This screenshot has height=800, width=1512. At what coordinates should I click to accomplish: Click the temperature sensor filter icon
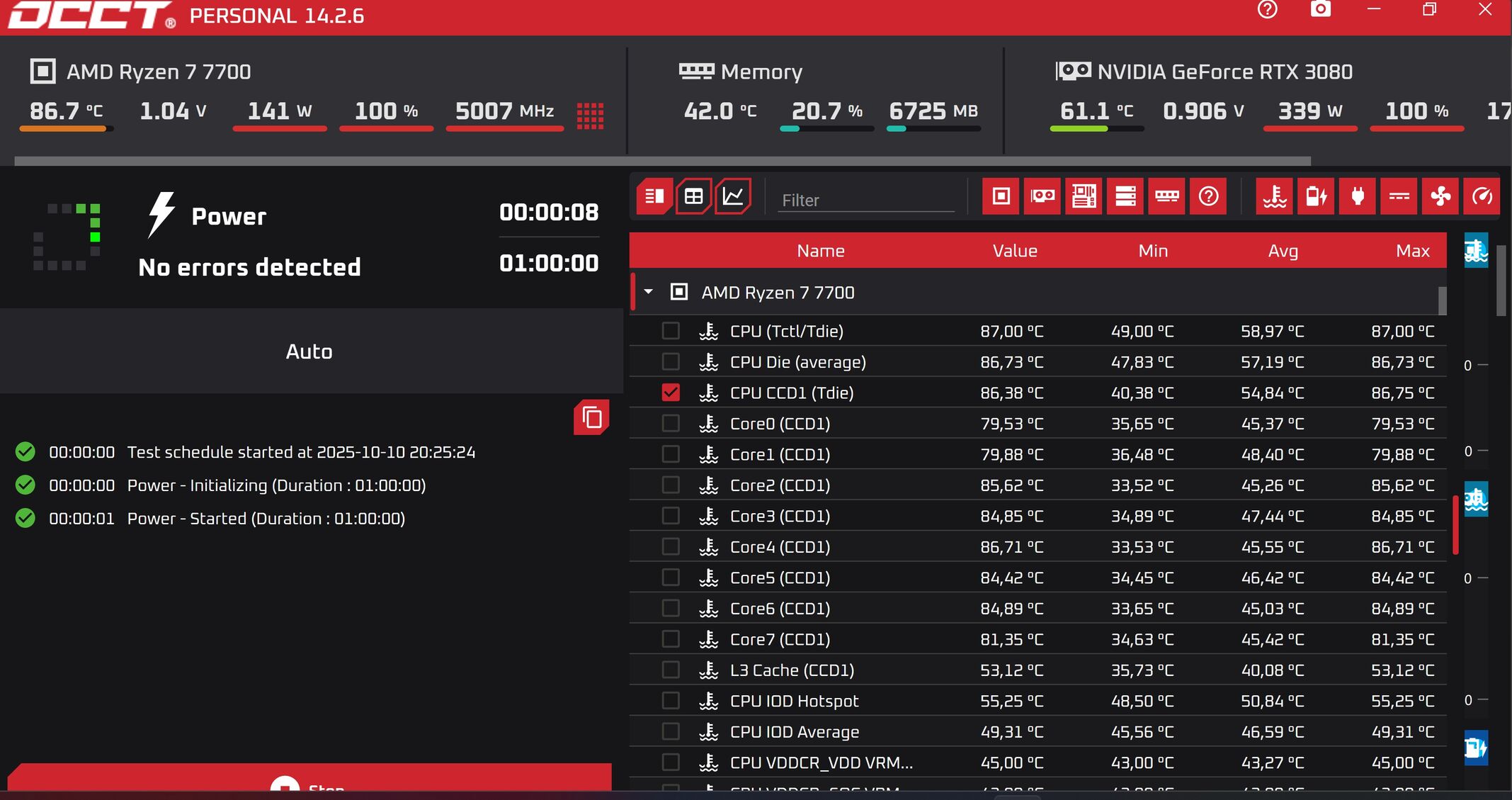pos(1275,196)
